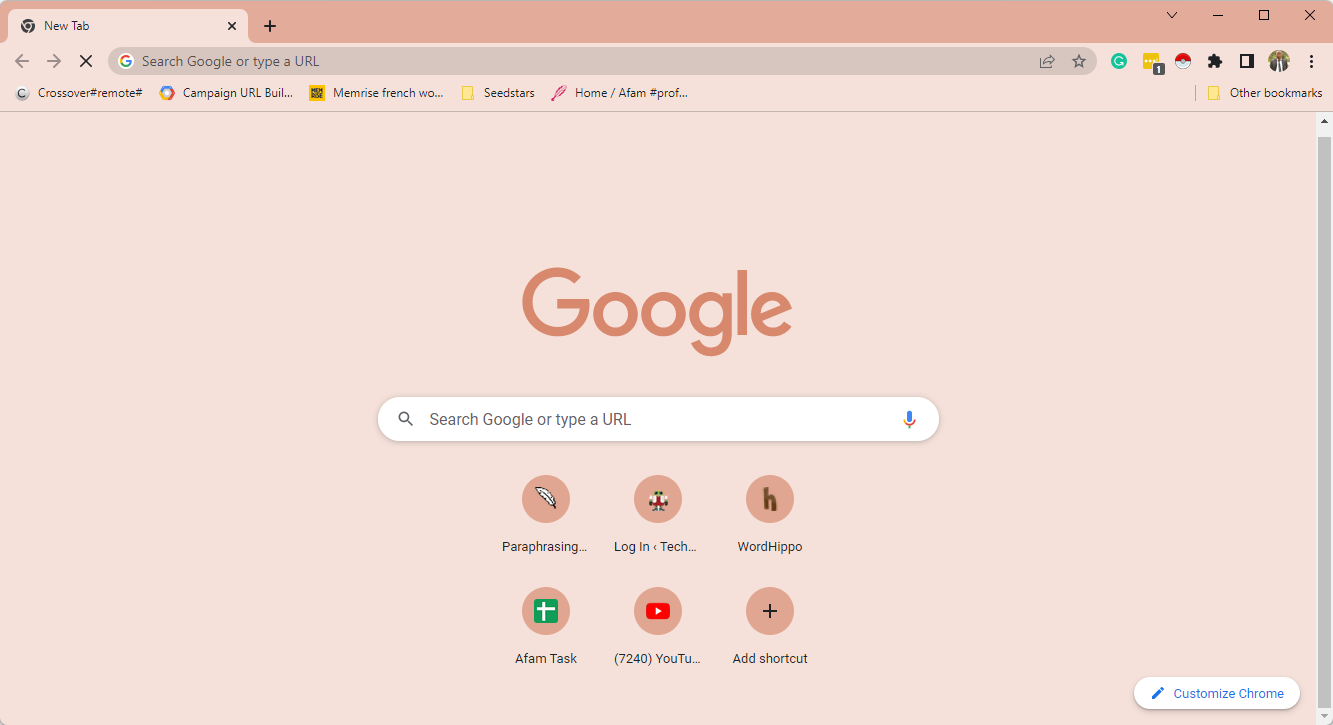Click the Google icon in the address bar
Screen dimensions: 1333x725
pos(126,61)
